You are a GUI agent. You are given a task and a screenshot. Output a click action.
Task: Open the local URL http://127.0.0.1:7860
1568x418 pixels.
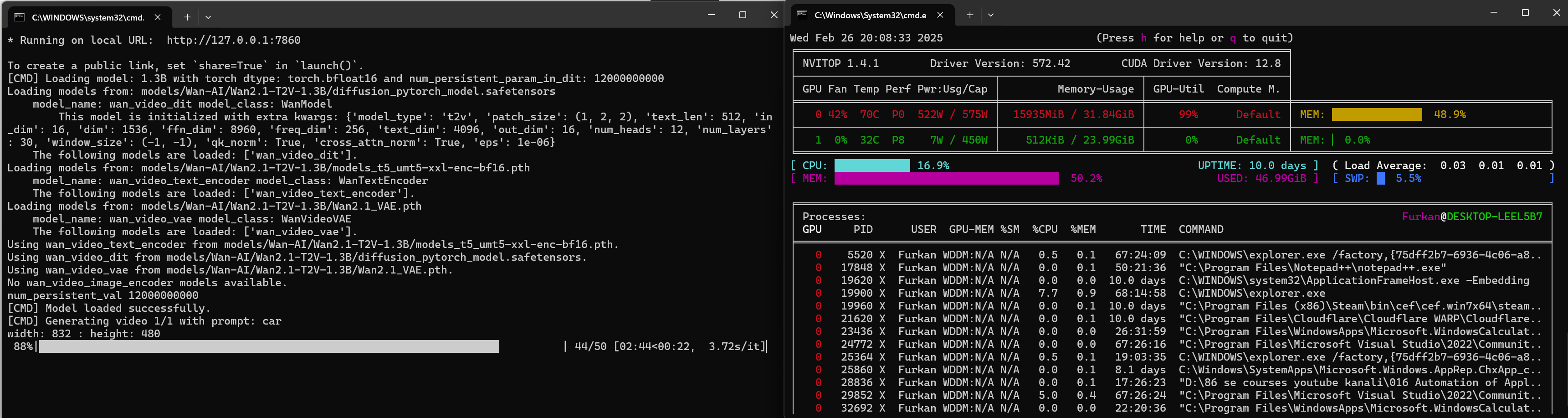[233, 40]
